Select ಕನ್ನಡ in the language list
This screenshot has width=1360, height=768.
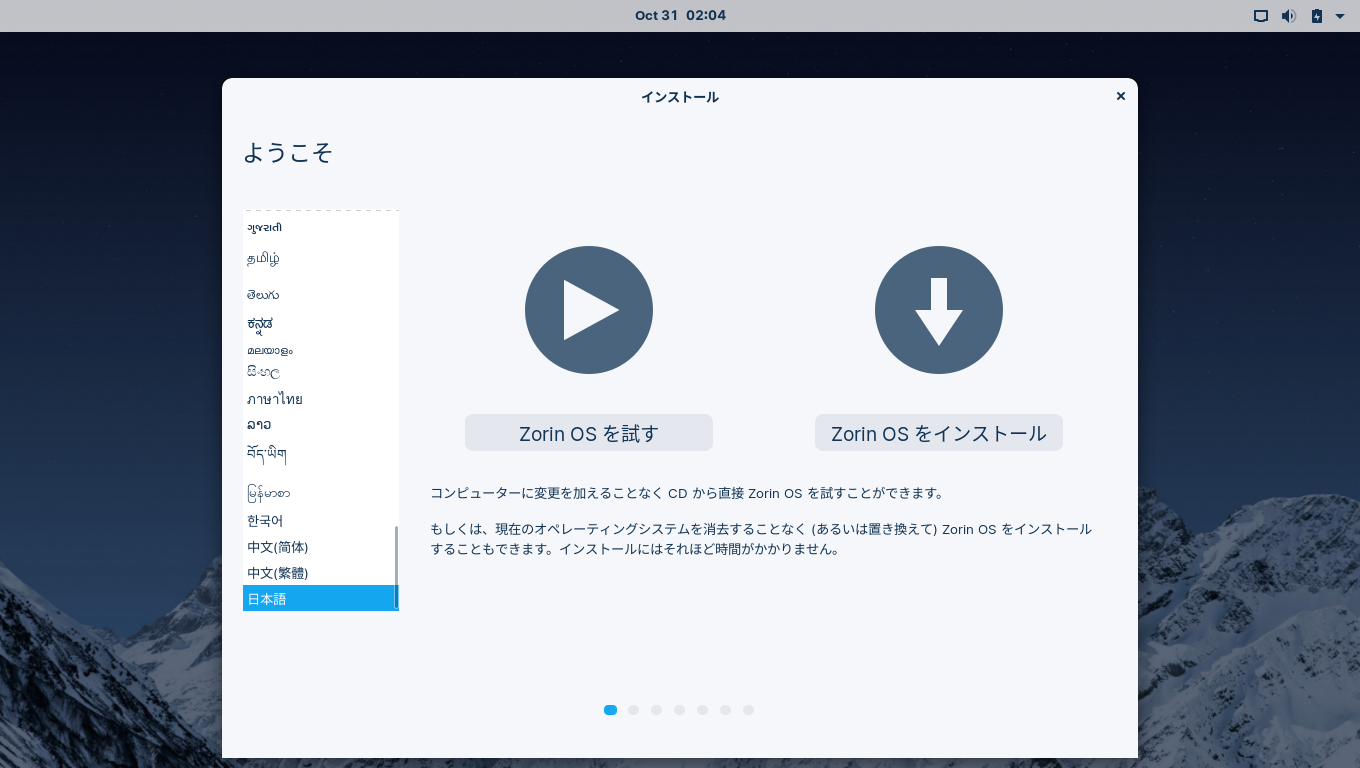click(320, 324)
